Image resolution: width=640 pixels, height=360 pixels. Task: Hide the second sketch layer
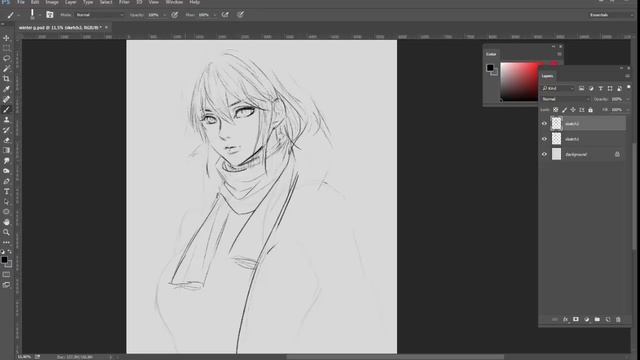click(544, 139)
